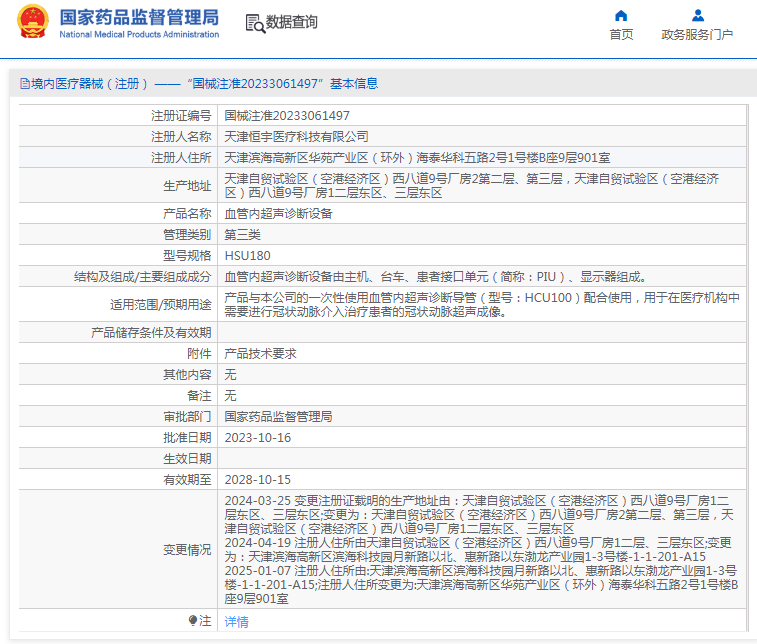Click the 注册证编号 row label
This screenshot has height=644, width=757.
(181, 116)
